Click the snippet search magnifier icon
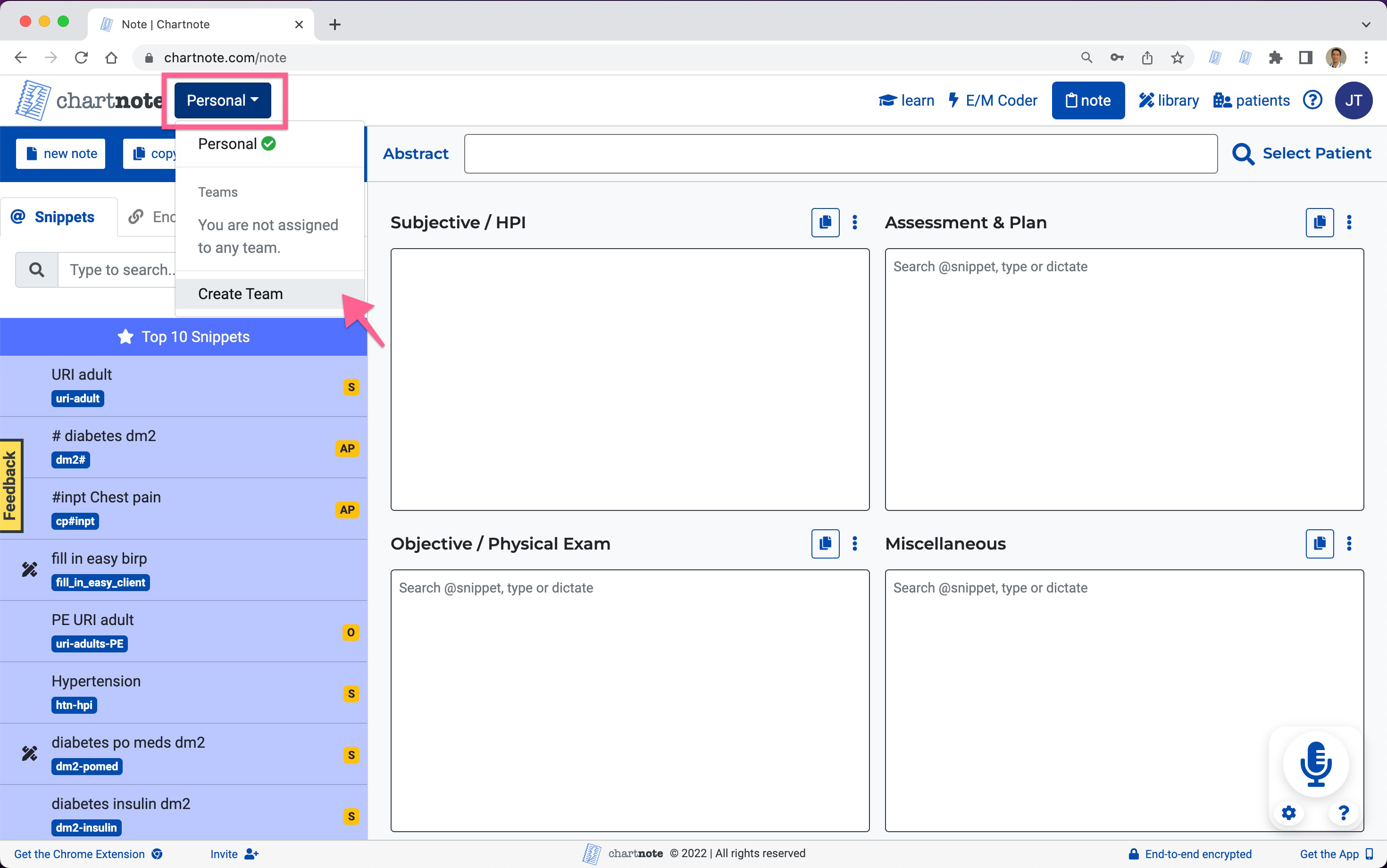1387x868 pixels. 37,269
